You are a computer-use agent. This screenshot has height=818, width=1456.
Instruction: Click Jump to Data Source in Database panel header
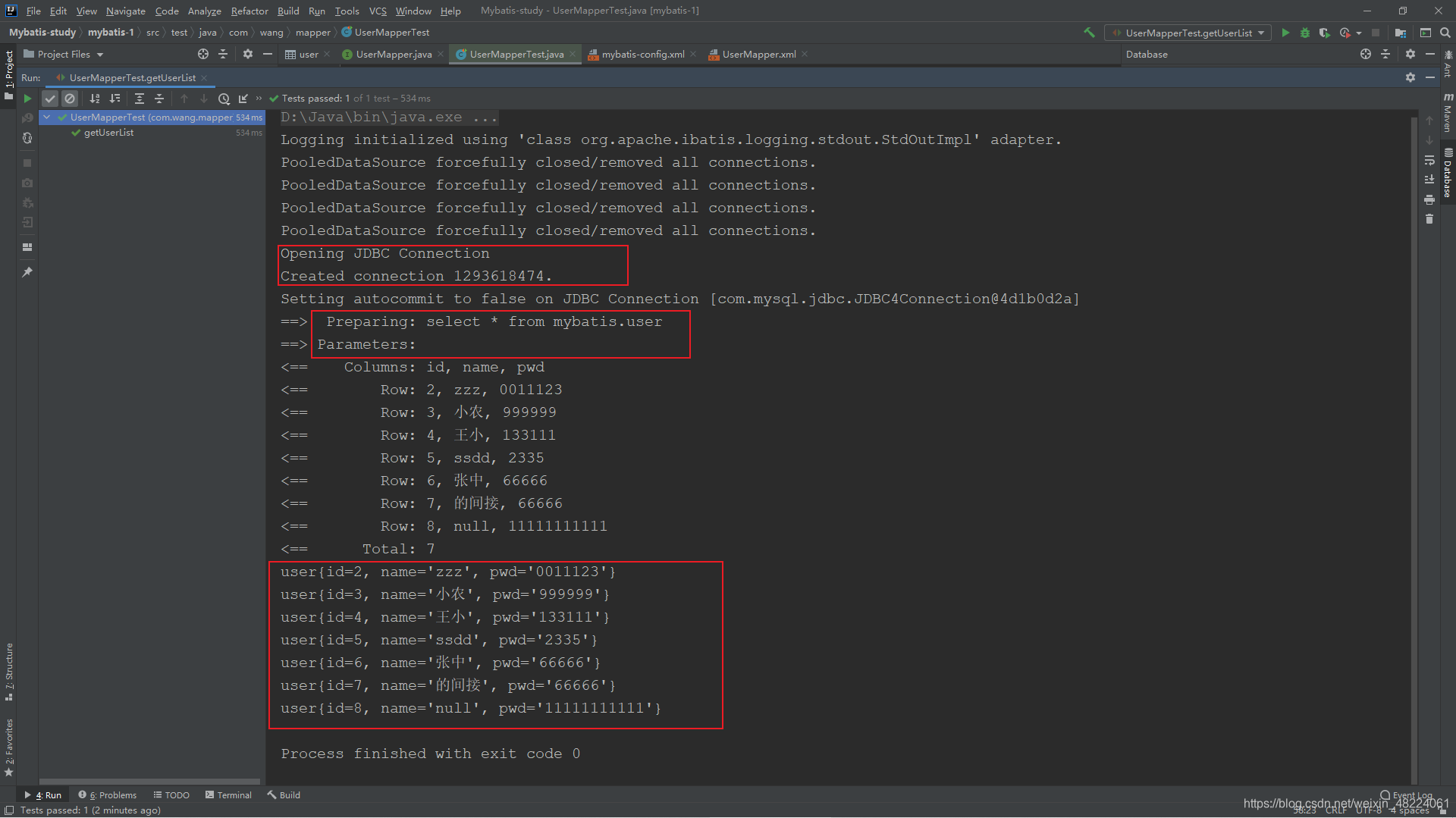(x=1366, y=54)
